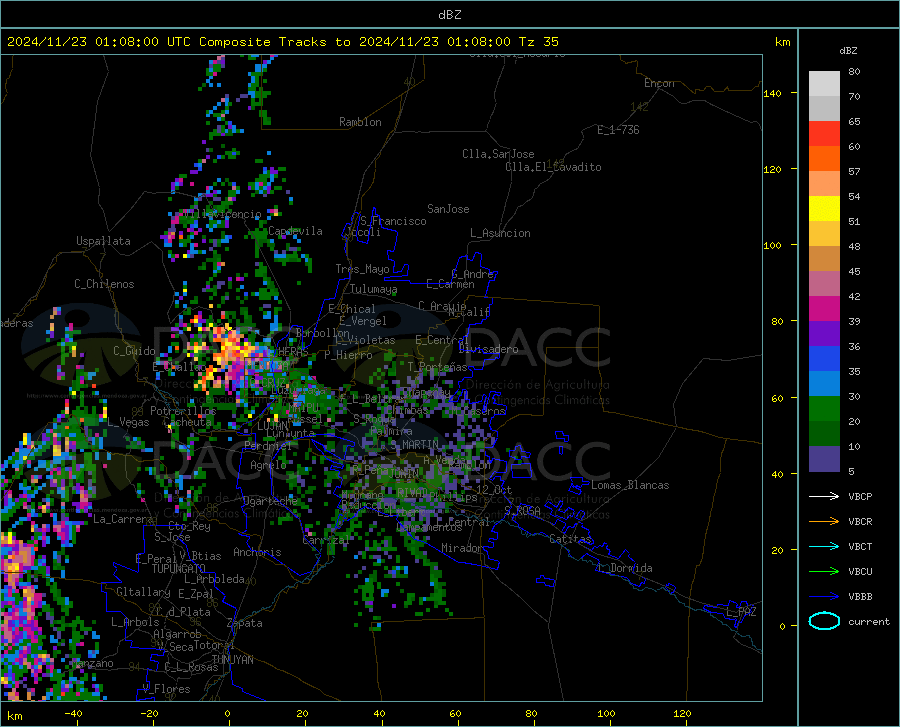Click the V_Flores map label

pyautogui.click(x=166, y=689)
